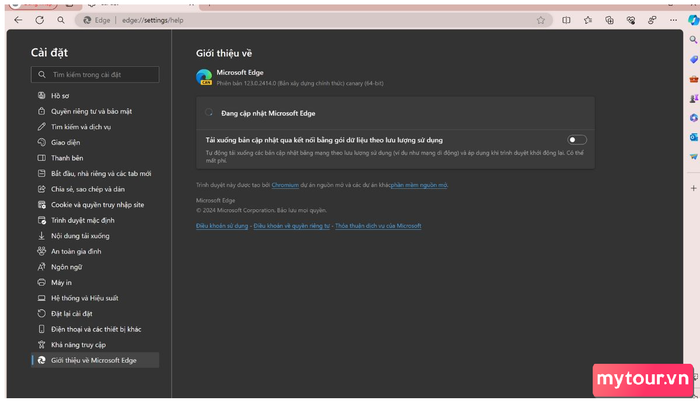Open the phần mềm nguồn mở link
The height and width of the screenshot is (405, 700).
point(419,185)
